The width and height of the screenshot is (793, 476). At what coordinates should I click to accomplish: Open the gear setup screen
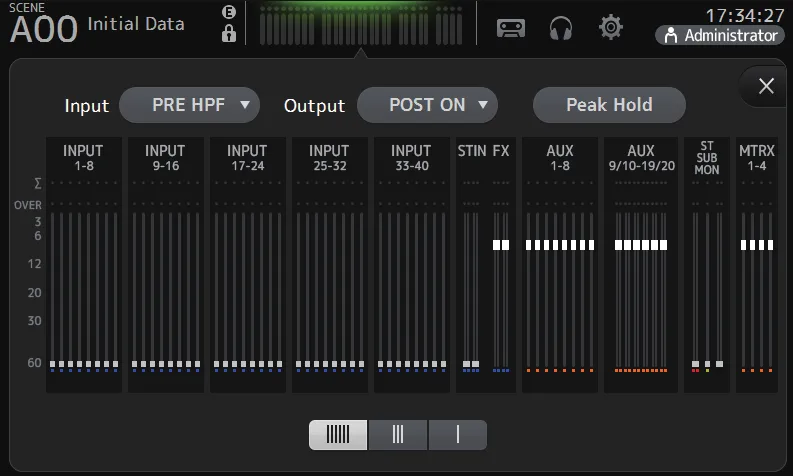610,27
